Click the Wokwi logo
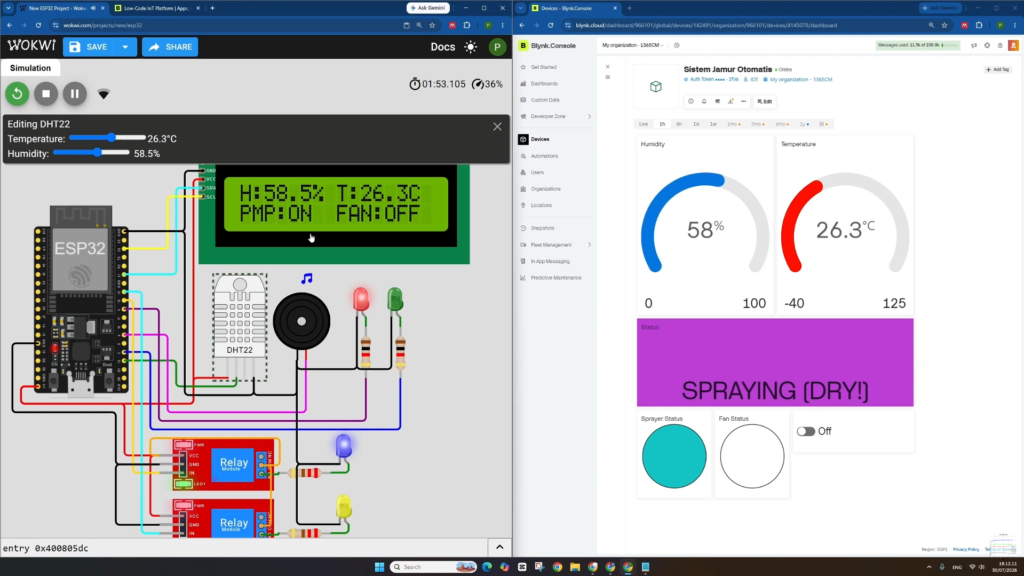Image resolution: width=1024 pixels, height=576 pixels. (x=31, y=46)
